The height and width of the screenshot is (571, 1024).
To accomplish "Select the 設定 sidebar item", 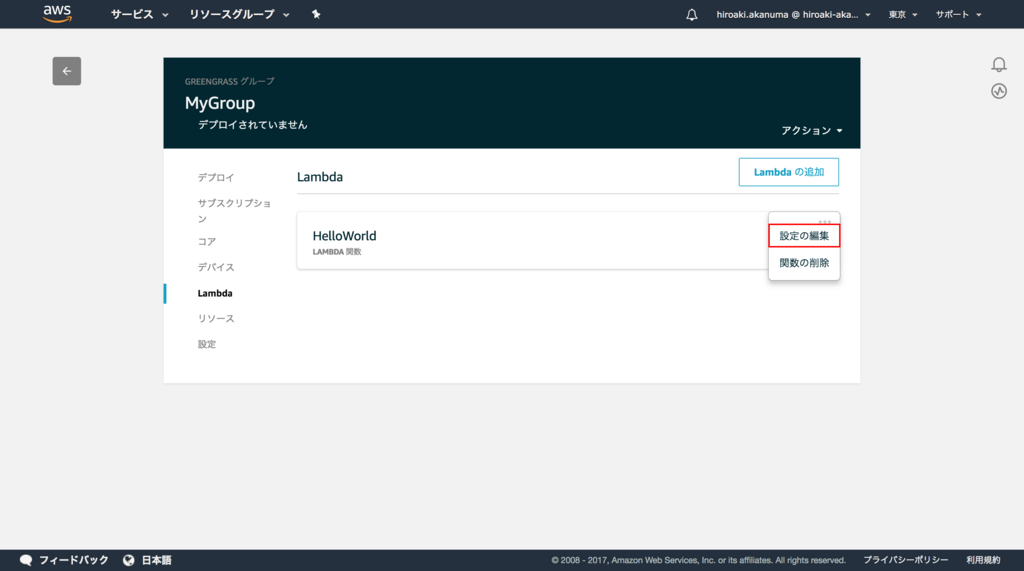I will tap(206, 344).
